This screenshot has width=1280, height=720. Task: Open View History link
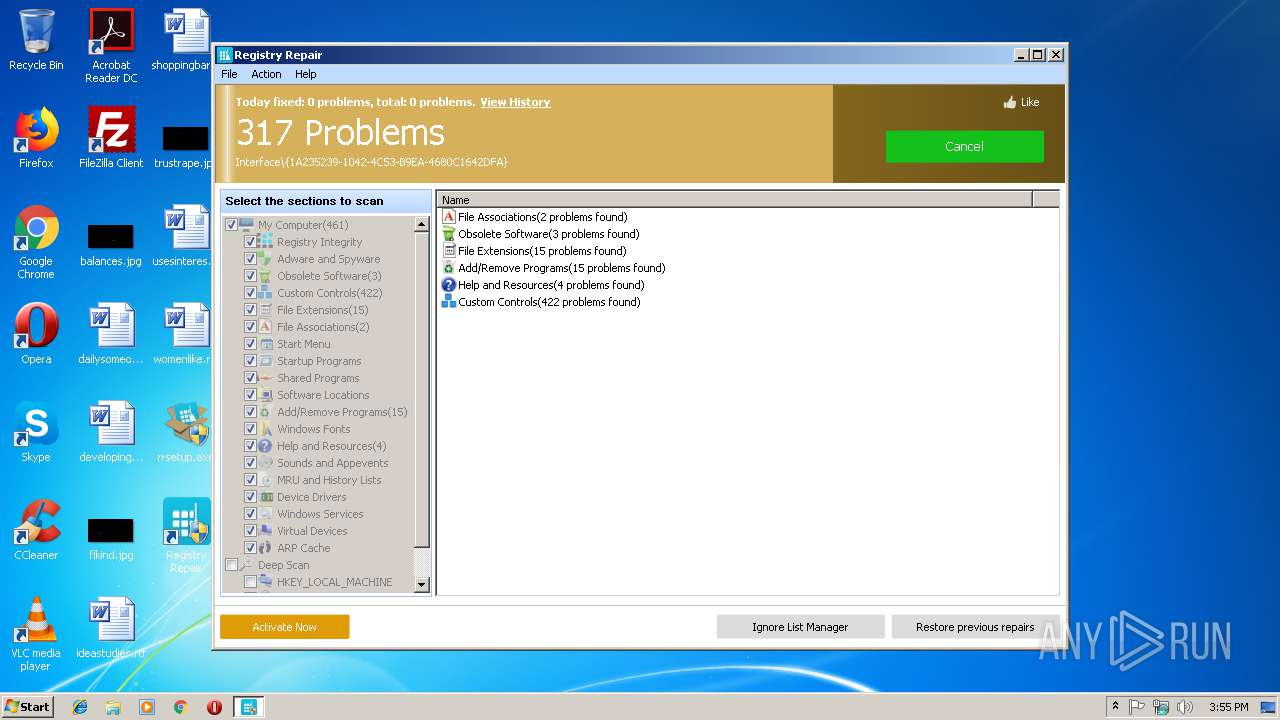[515, 102]
